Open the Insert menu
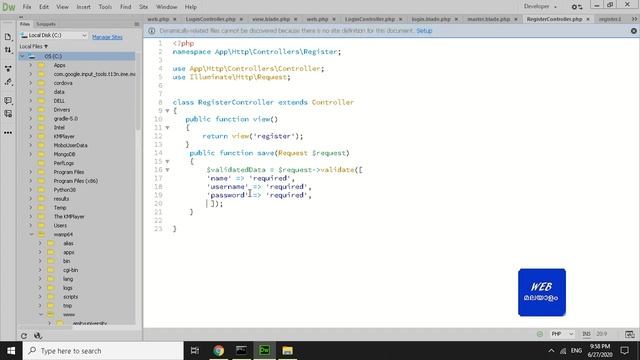The height and width of the screenshot is (360, 640). pos(83,7)
